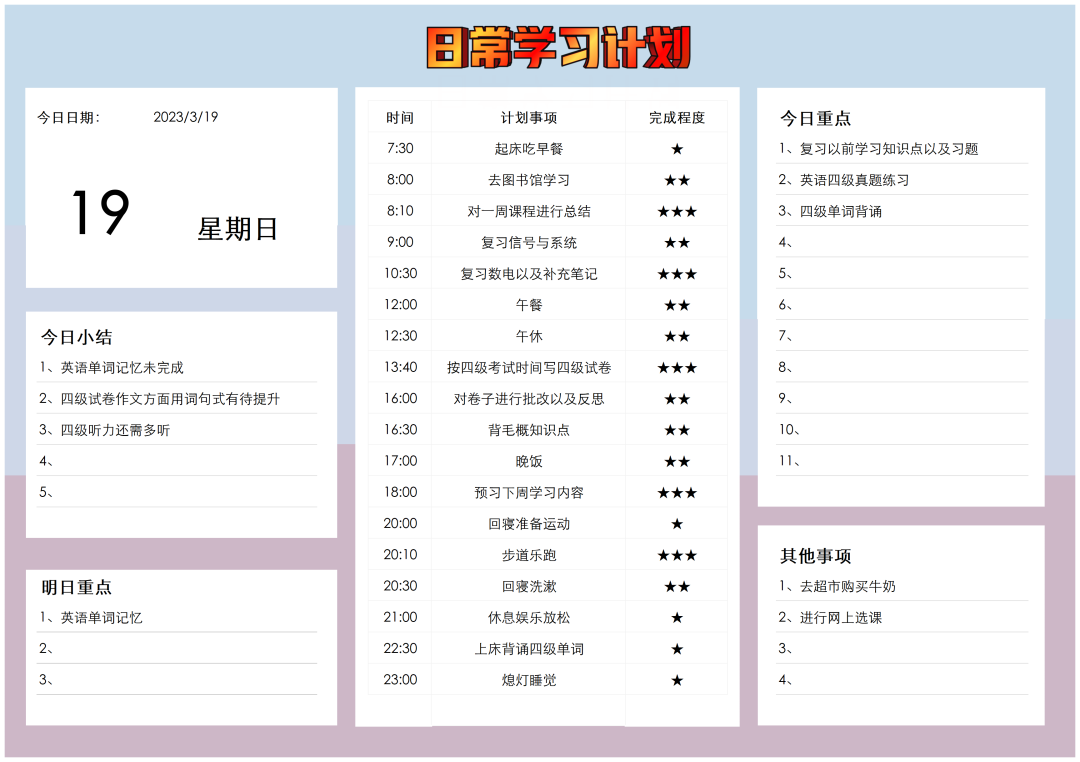Click the empty line 4 under 今日小结
This screenshot has height=762, width=1080.
[178, 461]
